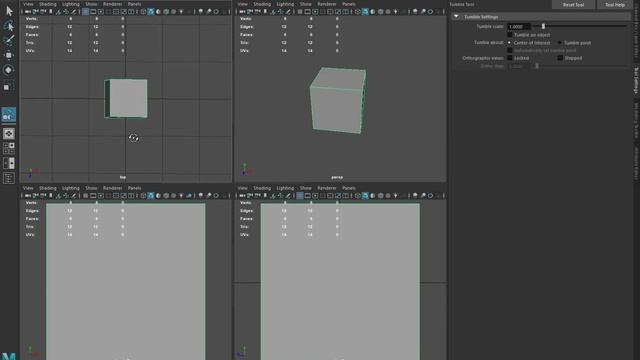Open the Outliner layout icon in toolbox
The height and width of the screenshot is (360, 640).
pos(9,178)
